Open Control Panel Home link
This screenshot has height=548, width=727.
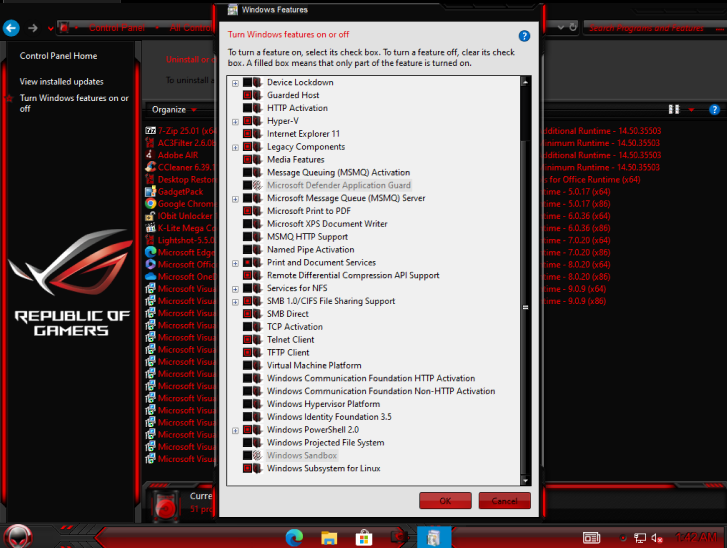coord(58,56)
